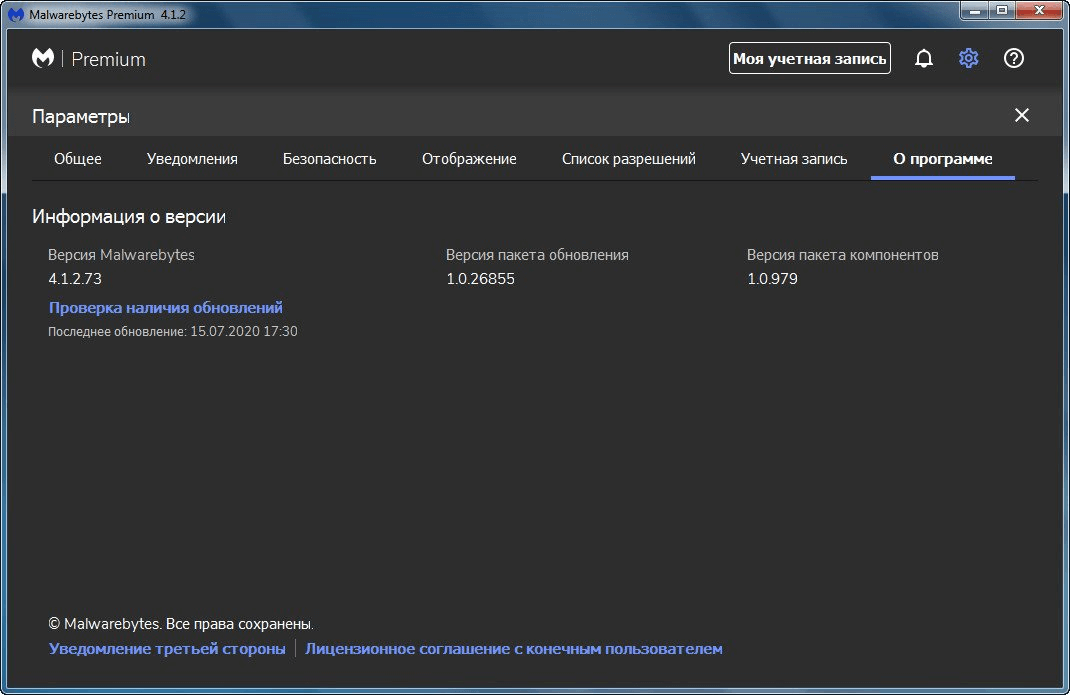
Task: Go to Список разрешений tab
Action: [x=628, y=159]
